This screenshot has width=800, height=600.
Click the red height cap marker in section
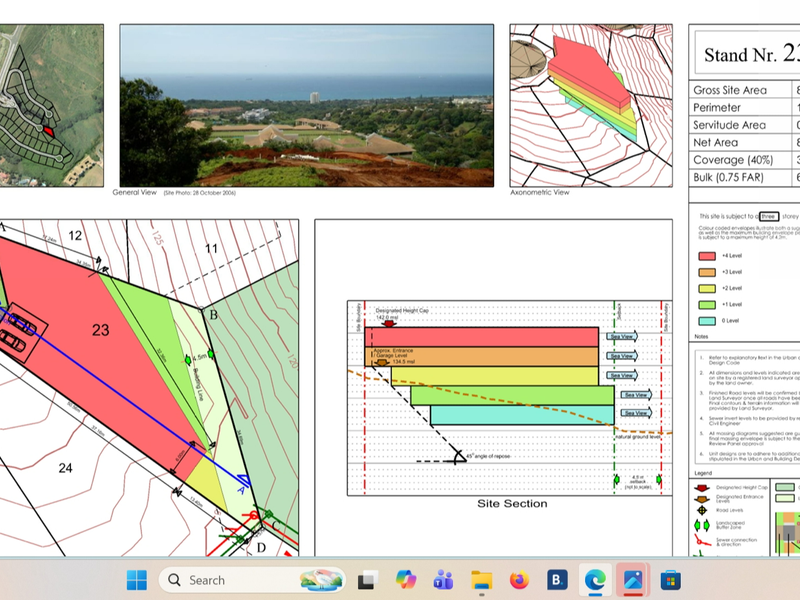pyautogui.click(x=389, y=323)
